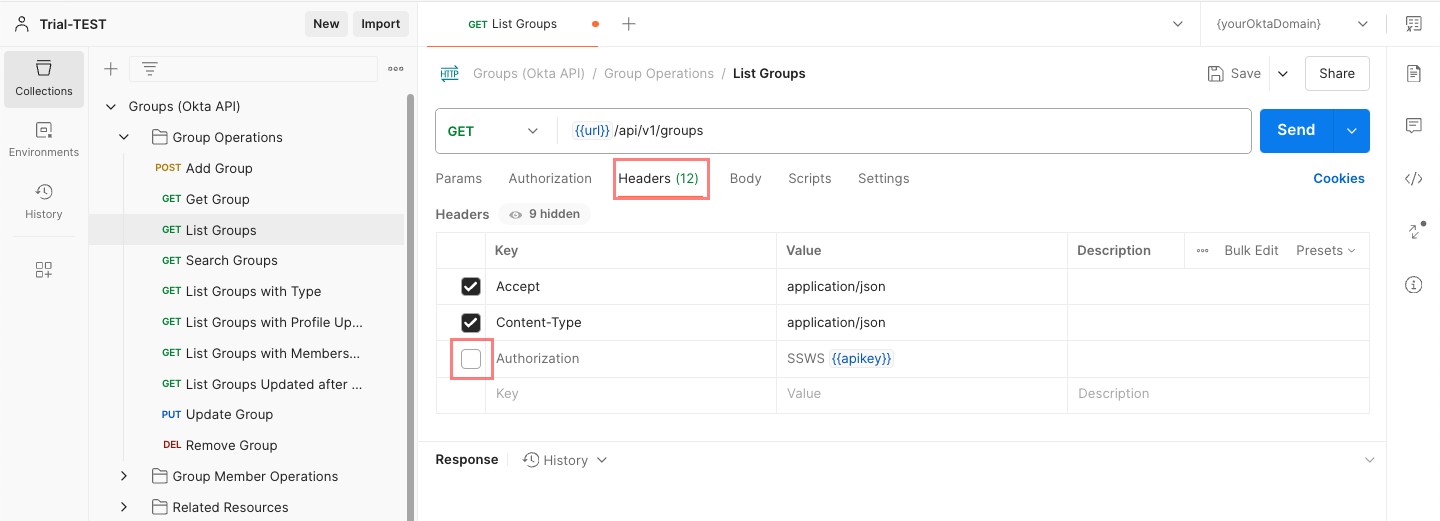The width and height of the screenshot is (1440, 521).
Task: Click the plus icon to create new collection
Action: (x=111, y=69)
